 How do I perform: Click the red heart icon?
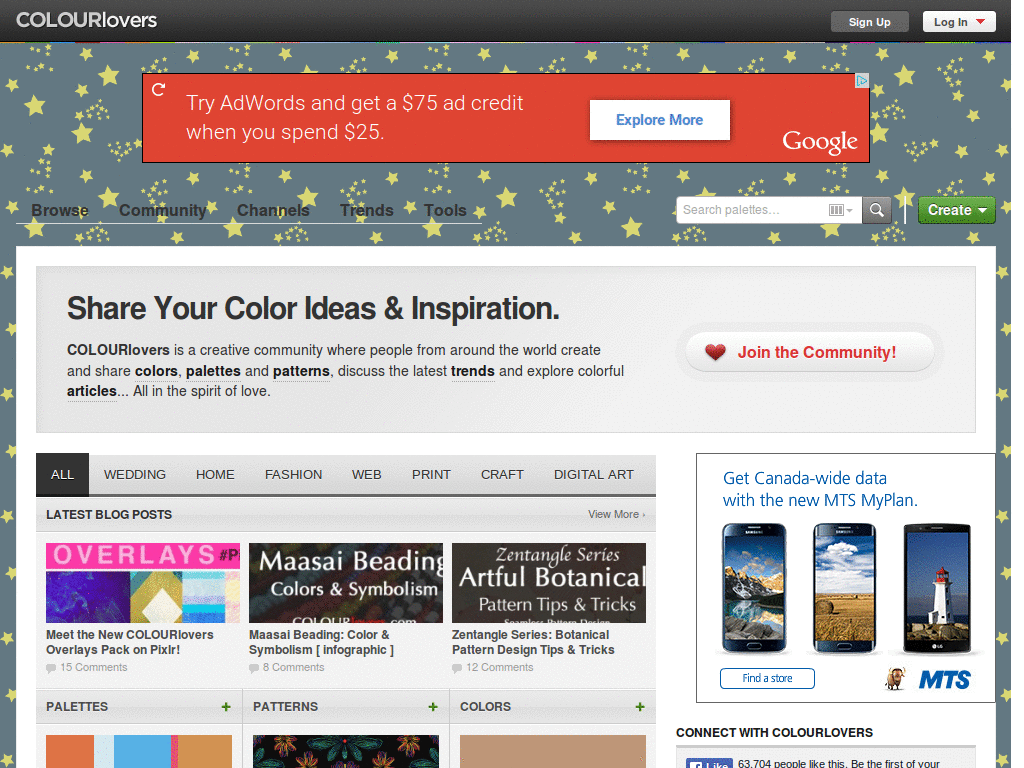tap(715, 353)
